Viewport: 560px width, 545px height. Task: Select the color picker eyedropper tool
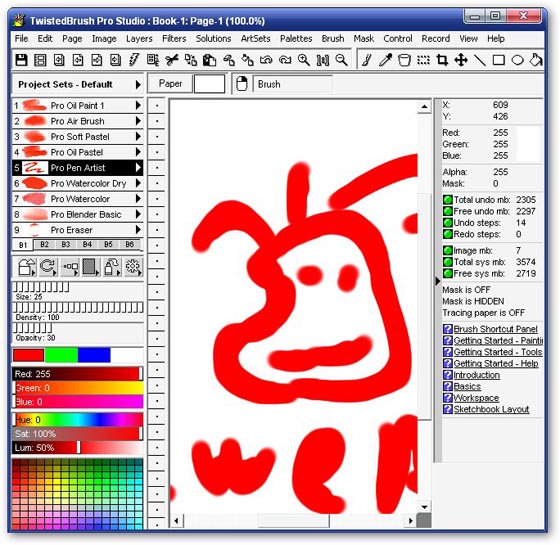click(386, 60)
